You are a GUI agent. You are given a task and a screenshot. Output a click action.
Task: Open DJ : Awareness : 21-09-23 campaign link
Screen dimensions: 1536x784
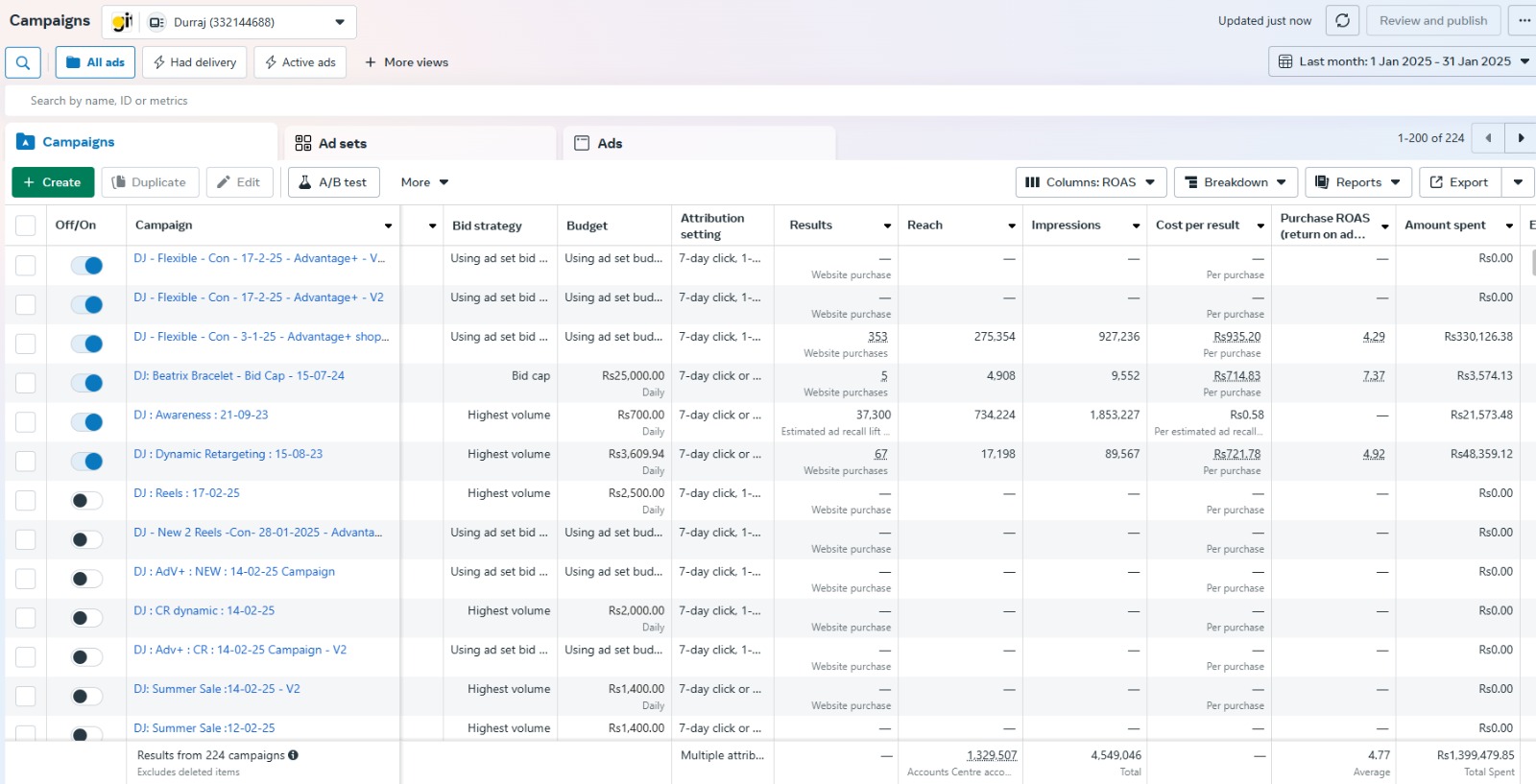(201, 416)
